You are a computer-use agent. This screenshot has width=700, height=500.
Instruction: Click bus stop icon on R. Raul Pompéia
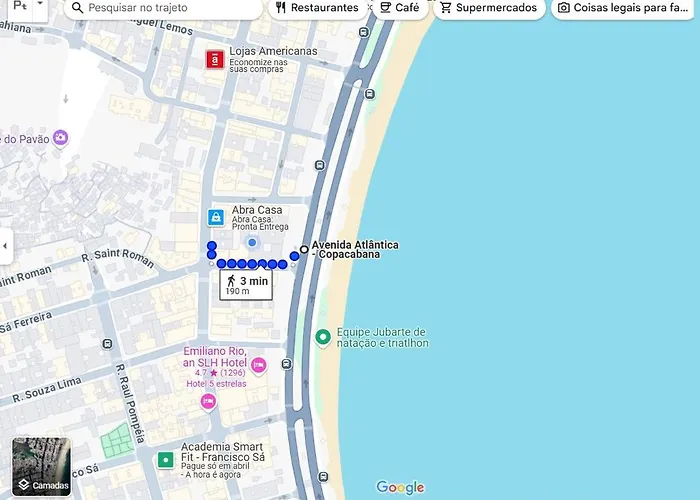[x=107, y=344]
